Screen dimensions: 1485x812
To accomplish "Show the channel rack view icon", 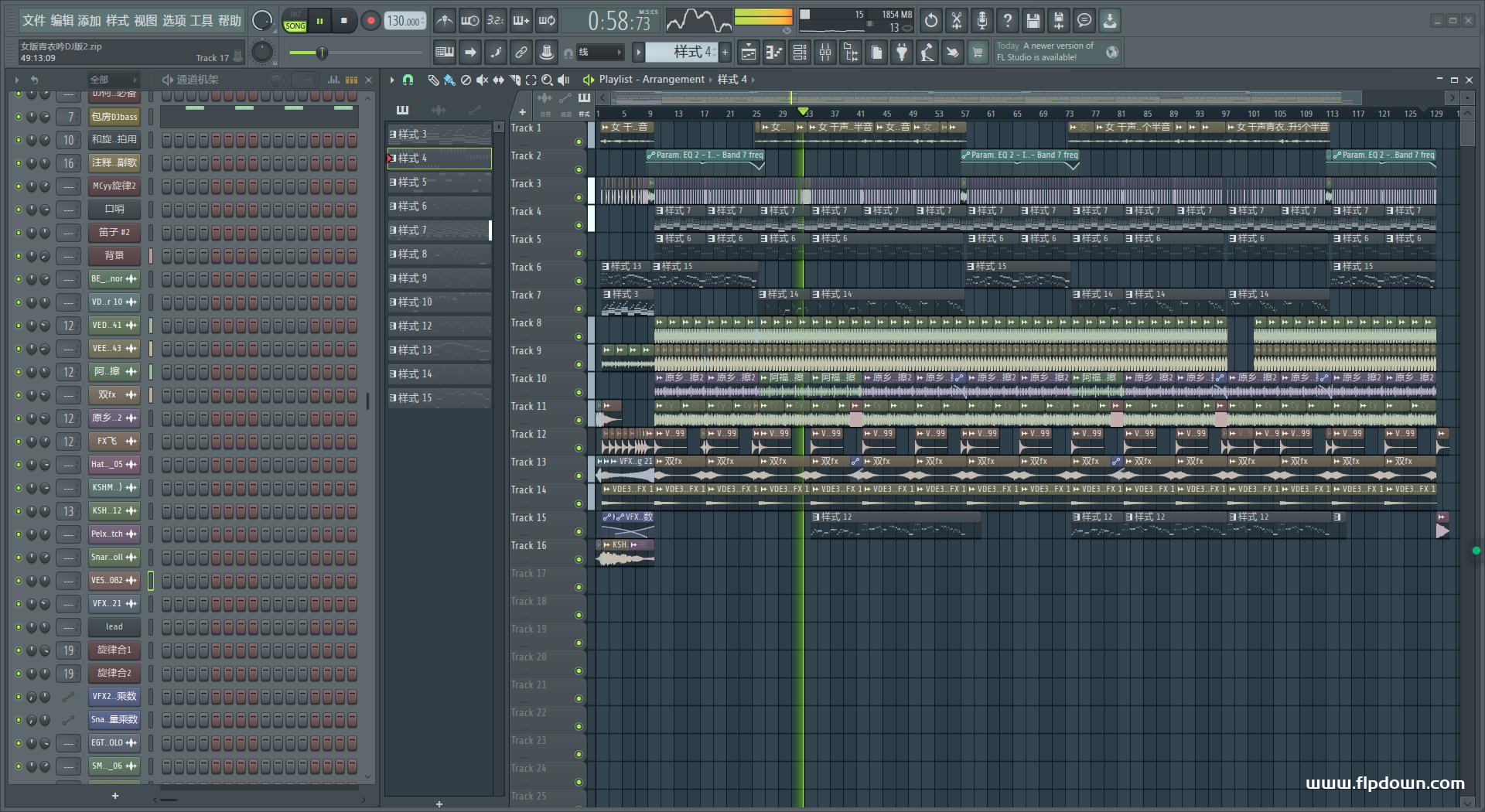I will pos(800,53).
